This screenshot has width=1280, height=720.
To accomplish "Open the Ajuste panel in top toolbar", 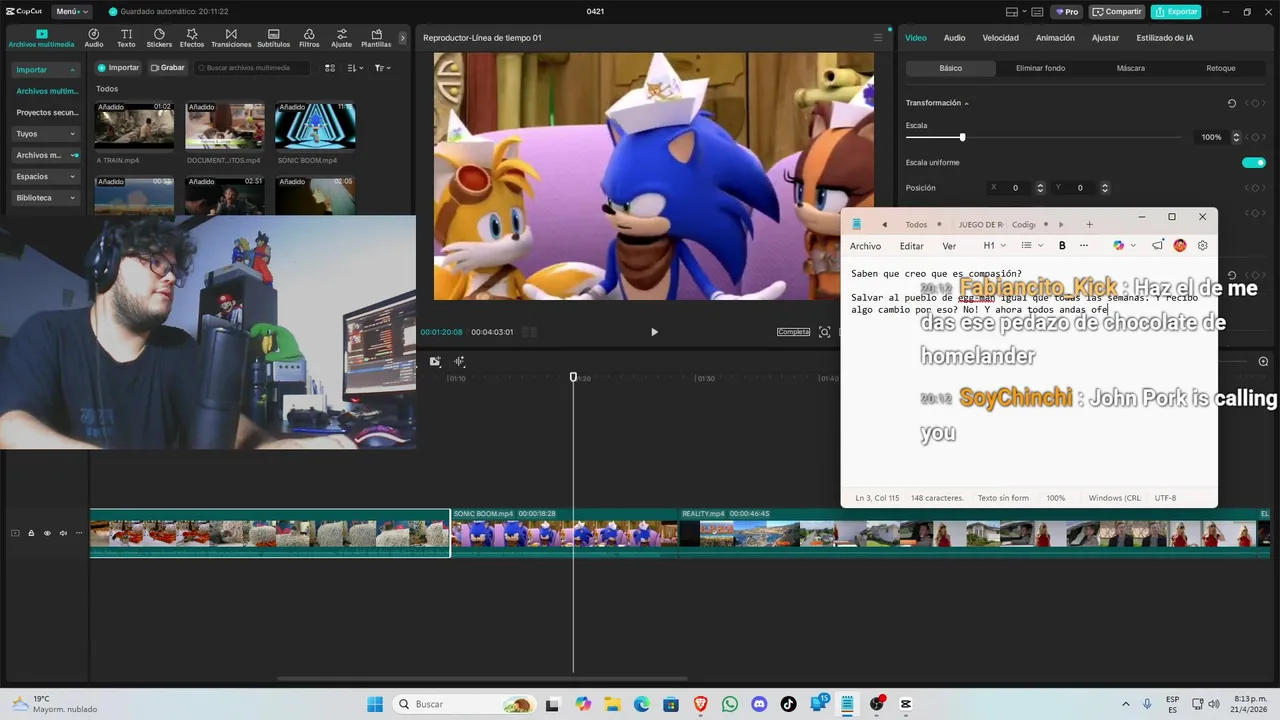I will [x=342, y=38].
